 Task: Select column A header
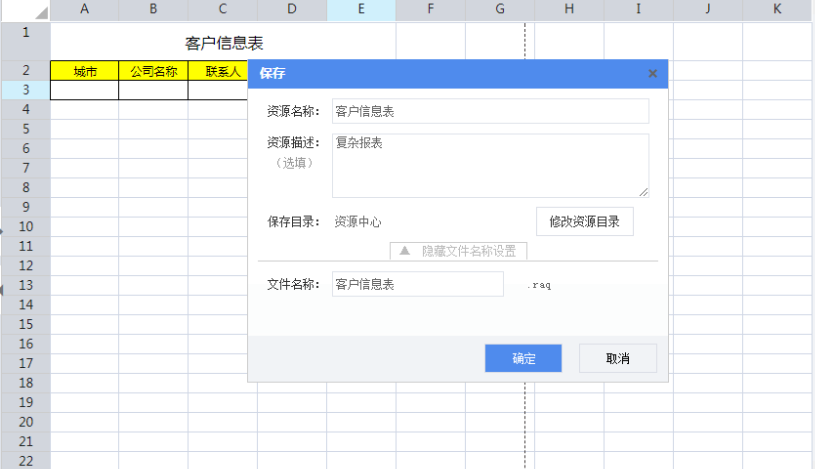click(x=84, y=10)
